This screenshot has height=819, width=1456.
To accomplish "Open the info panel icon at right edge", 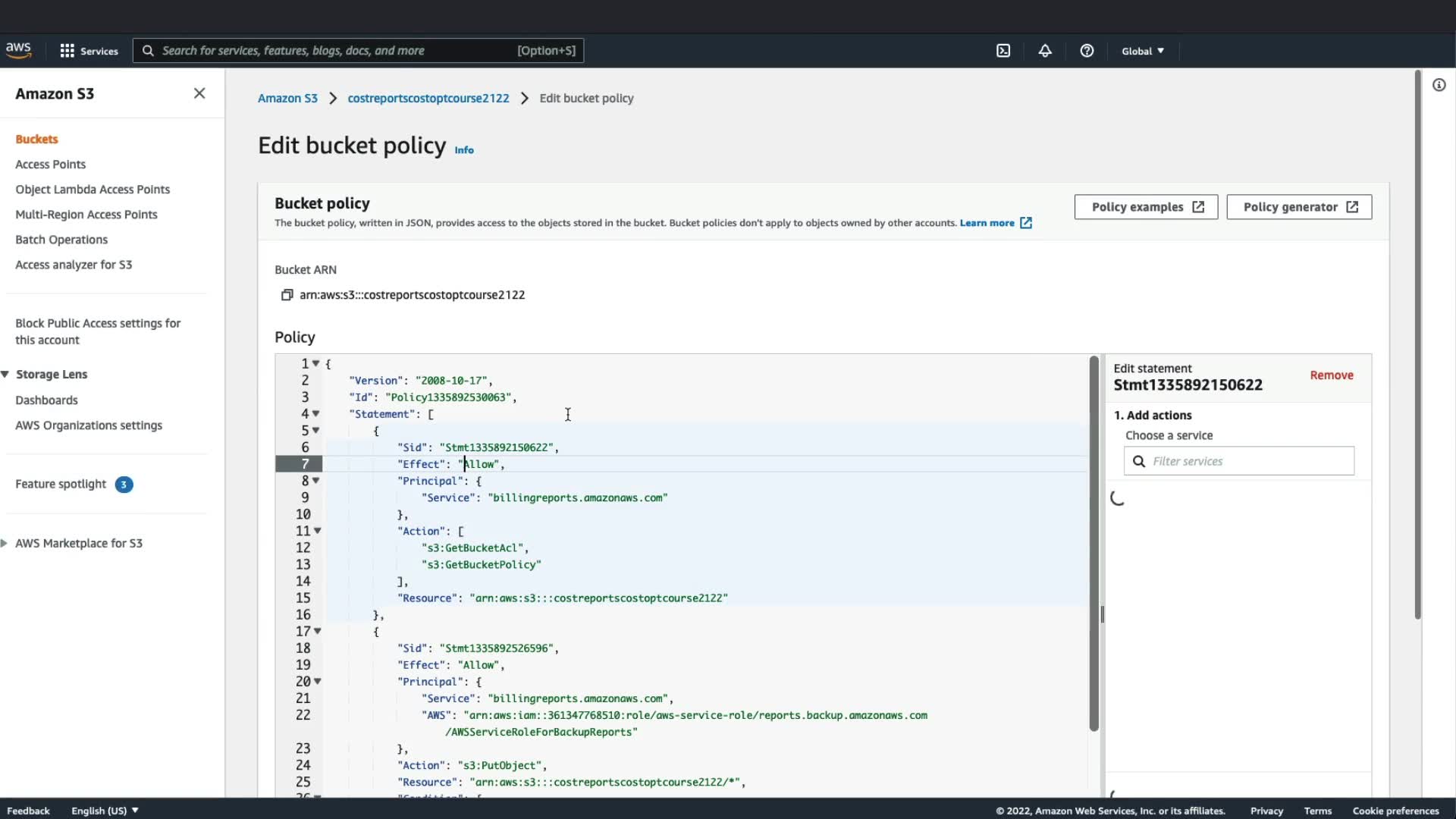I will [x=1439, y=85].
